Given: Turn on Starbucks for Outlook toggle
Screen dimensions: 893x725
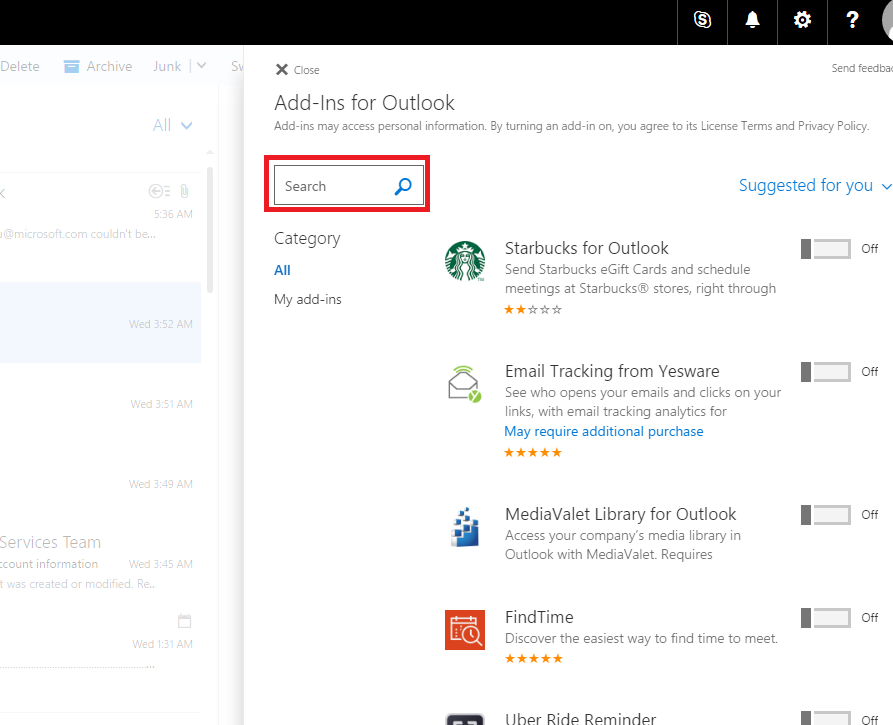Looking at the screenshot, I should pos(826,249).
